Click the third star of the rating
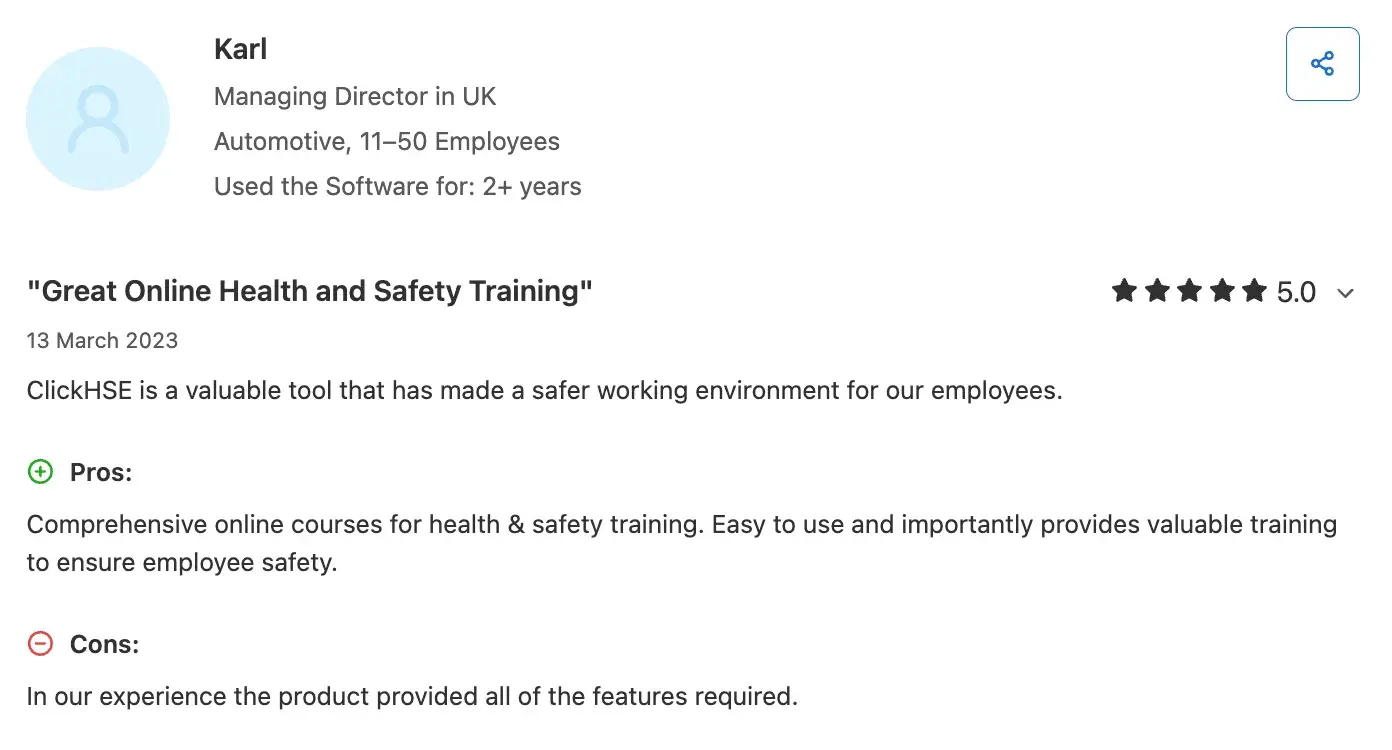Image resolution: width=1392 pixels, height=750 pixels. [1189, 292]
